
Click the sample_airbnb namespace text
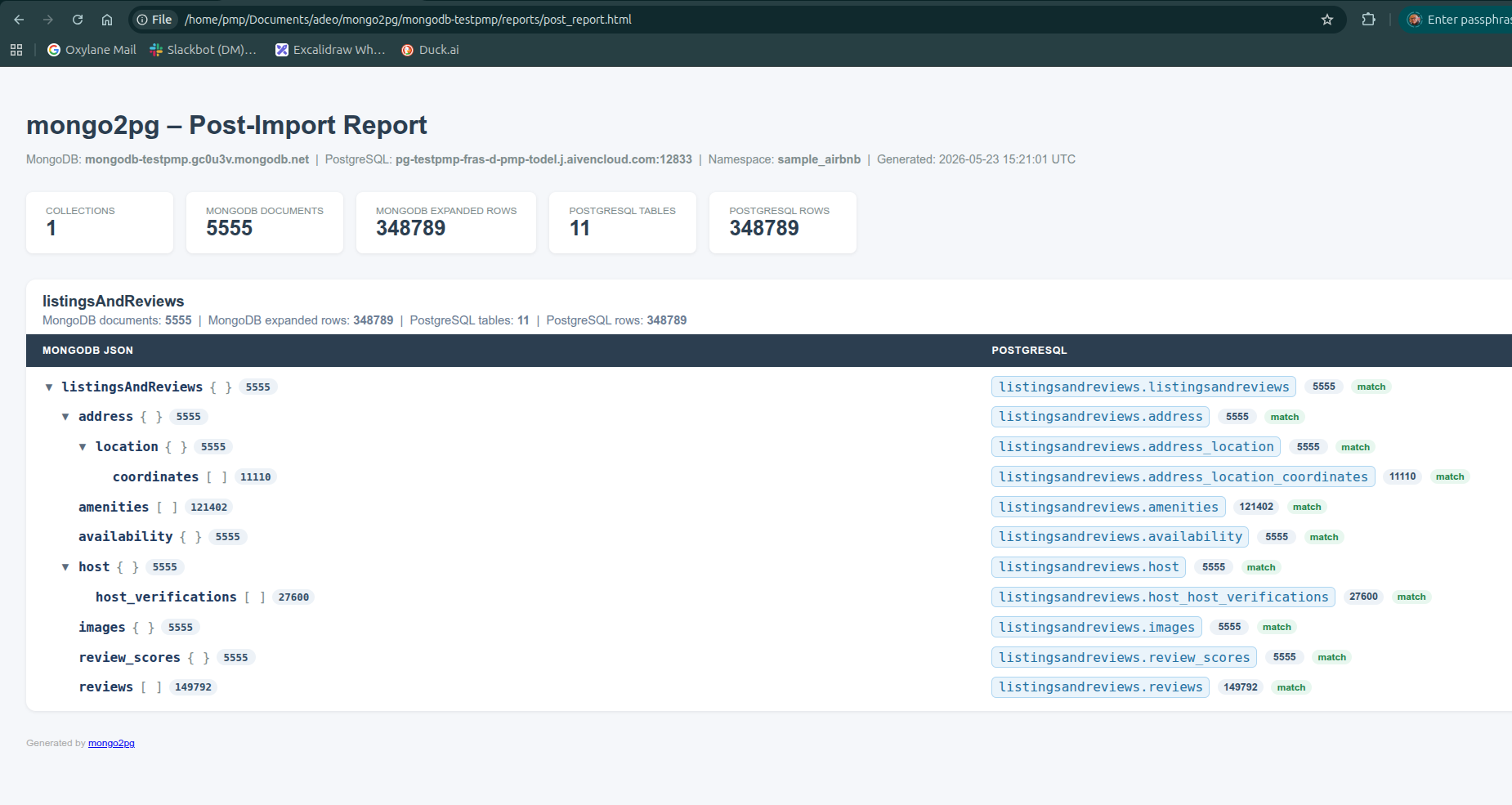(819, 159)
